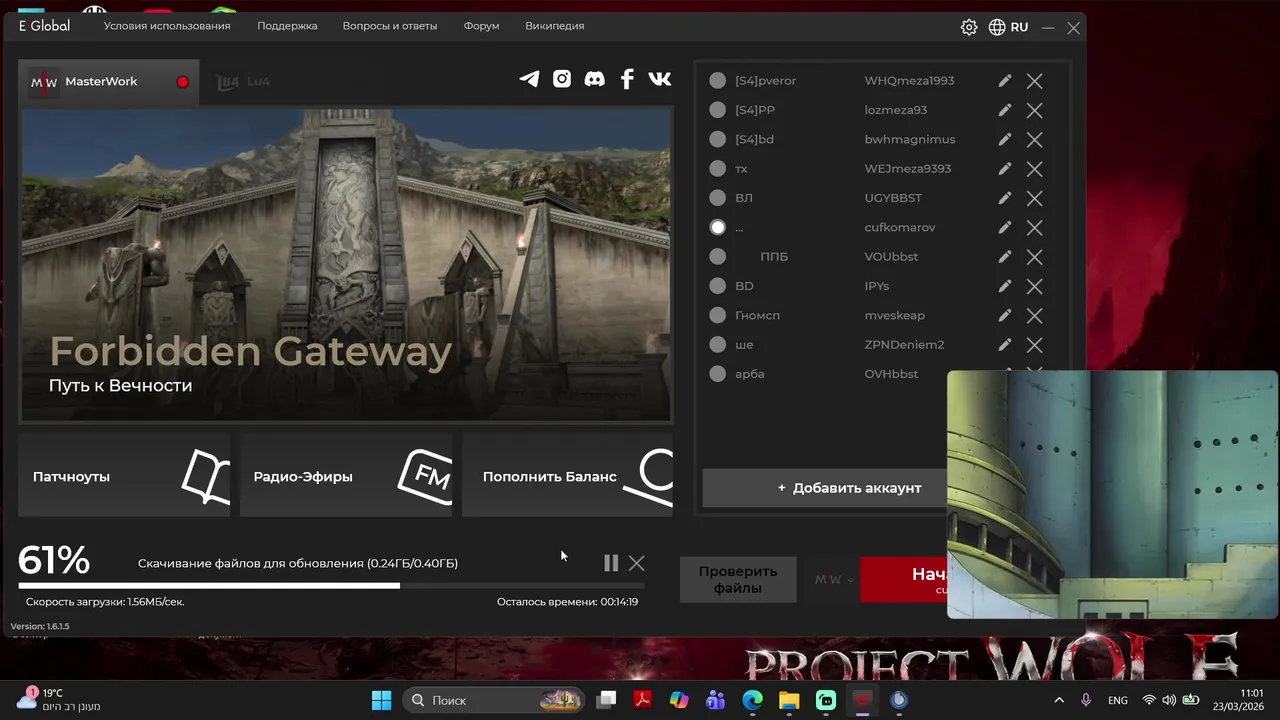Pause the update file download

pyautogui.click(x=611, y=563)
